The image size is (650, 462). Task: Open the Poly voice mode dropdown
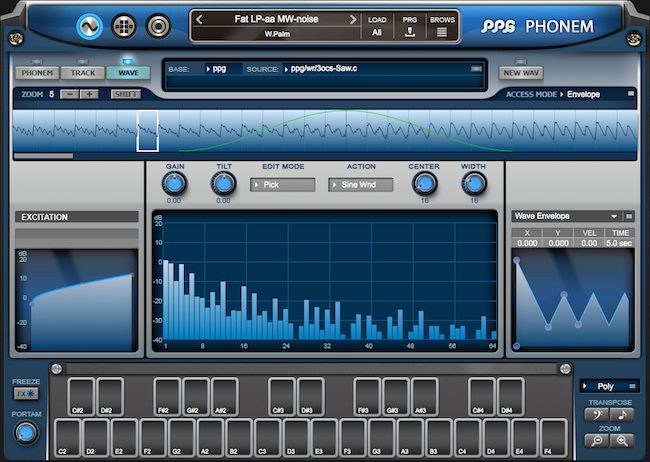tap(605, 387)
